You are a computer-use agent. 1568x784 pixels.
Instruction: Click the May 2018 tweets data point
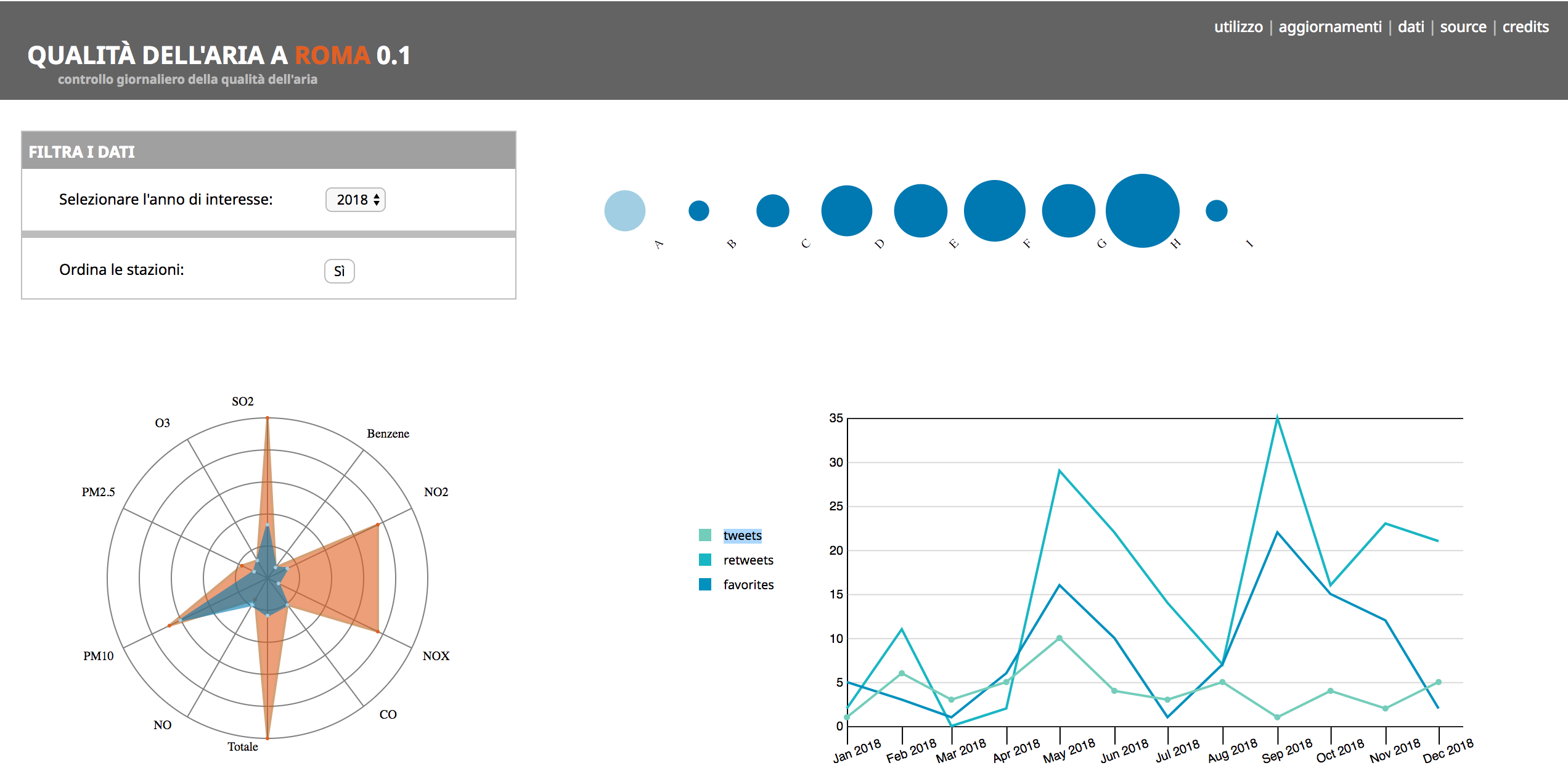(x=1059, y=639)
